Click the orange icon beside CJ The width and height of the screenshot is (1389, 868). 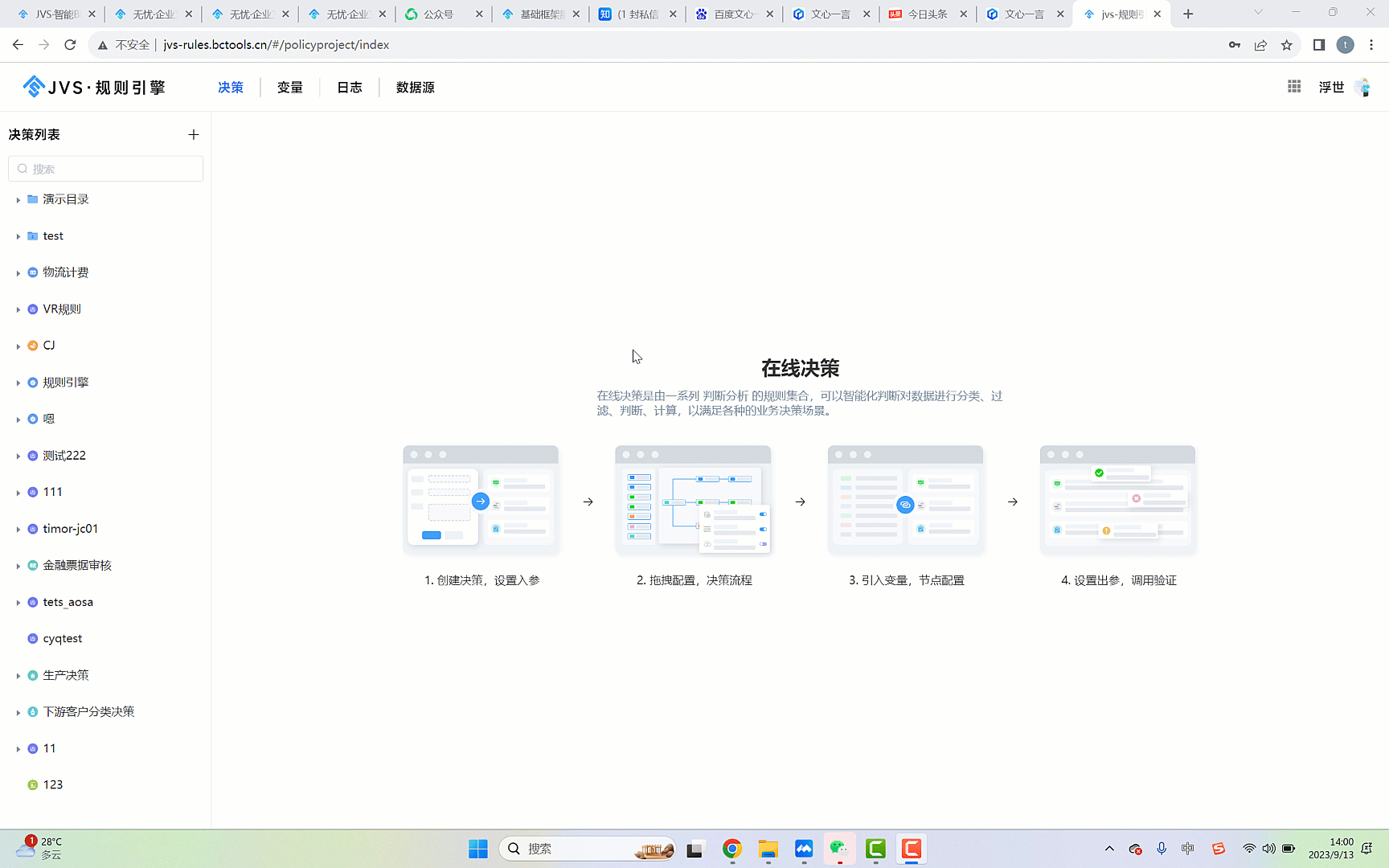[x=33, y=346]
